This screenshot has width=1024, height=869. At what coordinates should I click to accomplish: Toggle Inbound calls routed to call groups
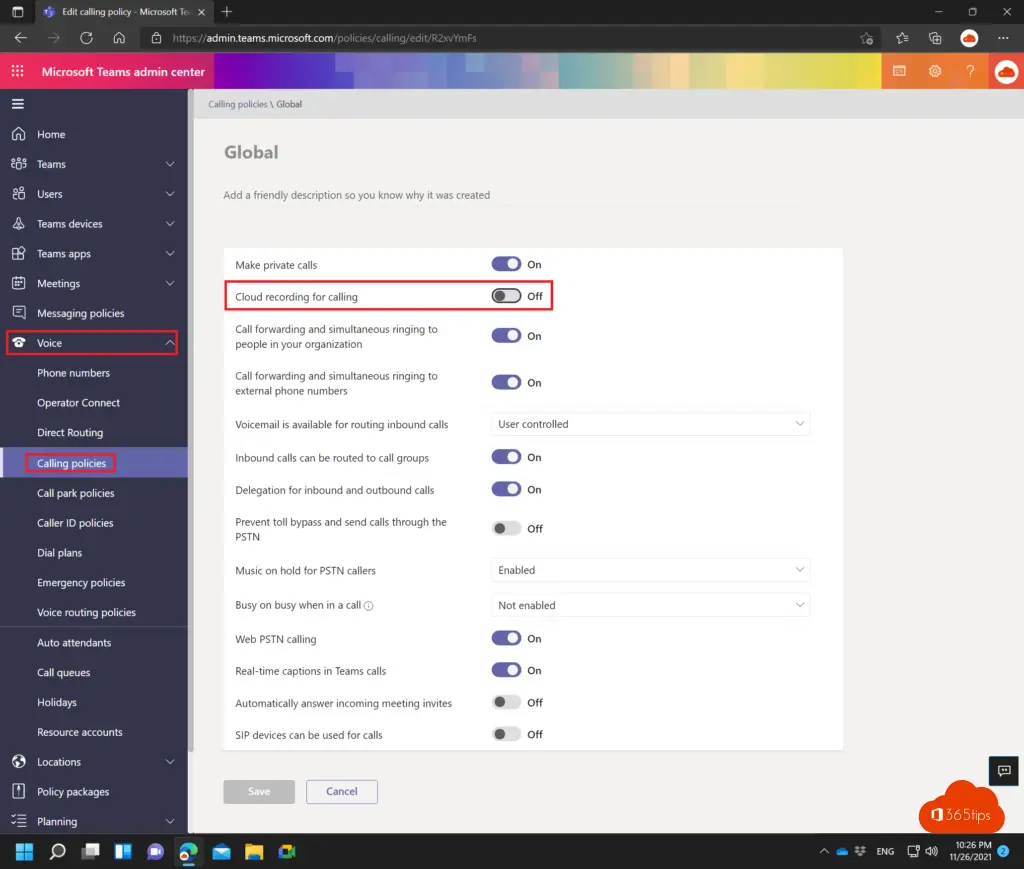click(x=506, y=457)
